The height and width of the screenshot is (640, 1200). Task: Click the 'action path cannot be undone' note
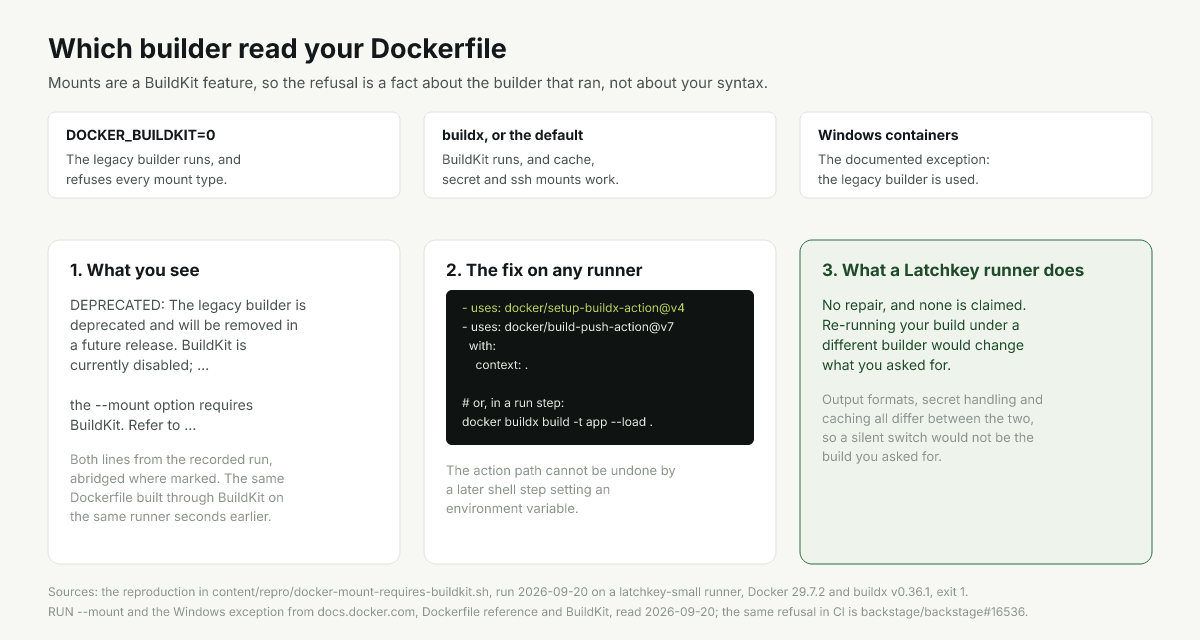(561, 489)
